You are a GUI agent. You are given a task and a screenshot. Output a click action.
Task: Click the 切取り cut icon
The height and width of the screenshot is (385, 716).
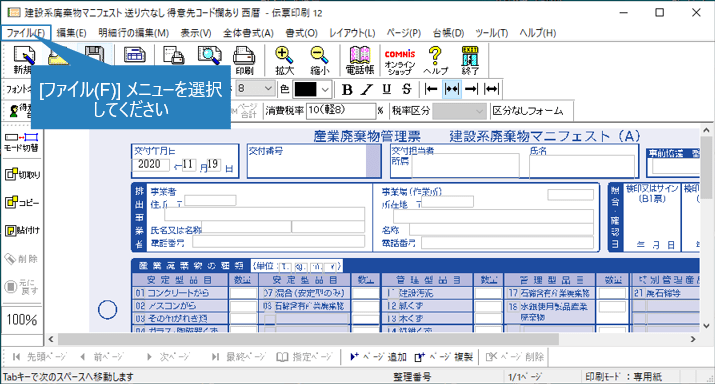tap(22, 174)
